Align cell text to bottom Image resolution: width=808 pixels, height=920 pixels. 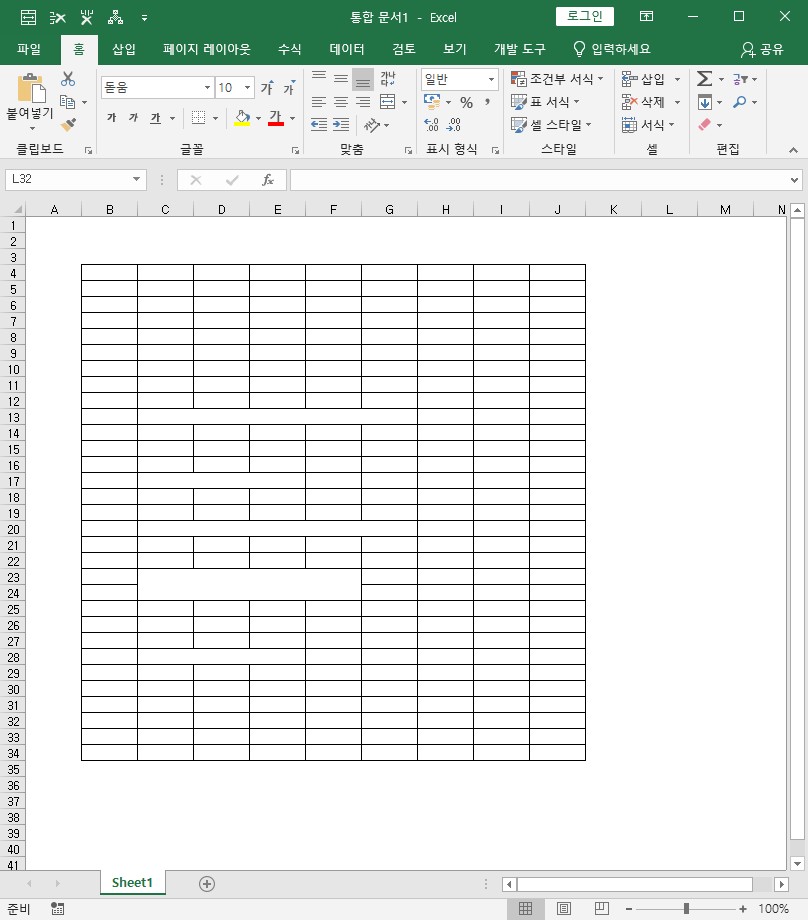363,79
